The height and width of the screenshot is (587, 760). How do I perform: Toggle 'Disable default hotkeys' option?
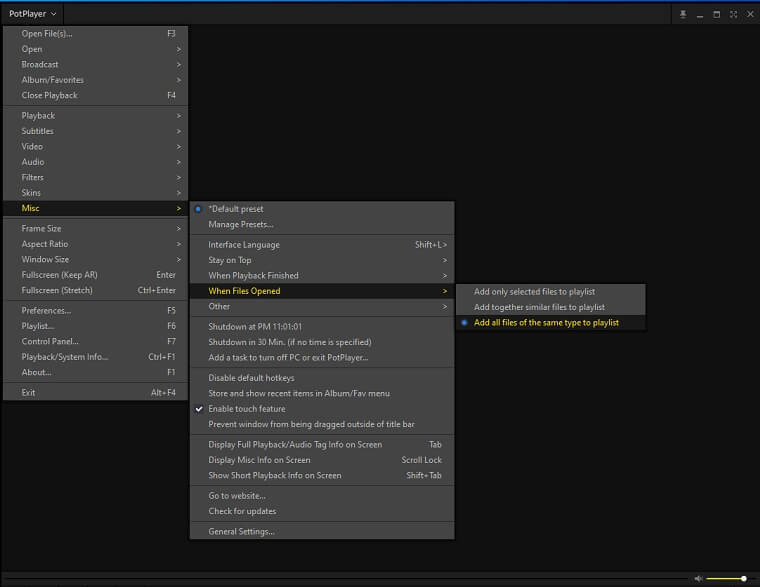[322, 378]
